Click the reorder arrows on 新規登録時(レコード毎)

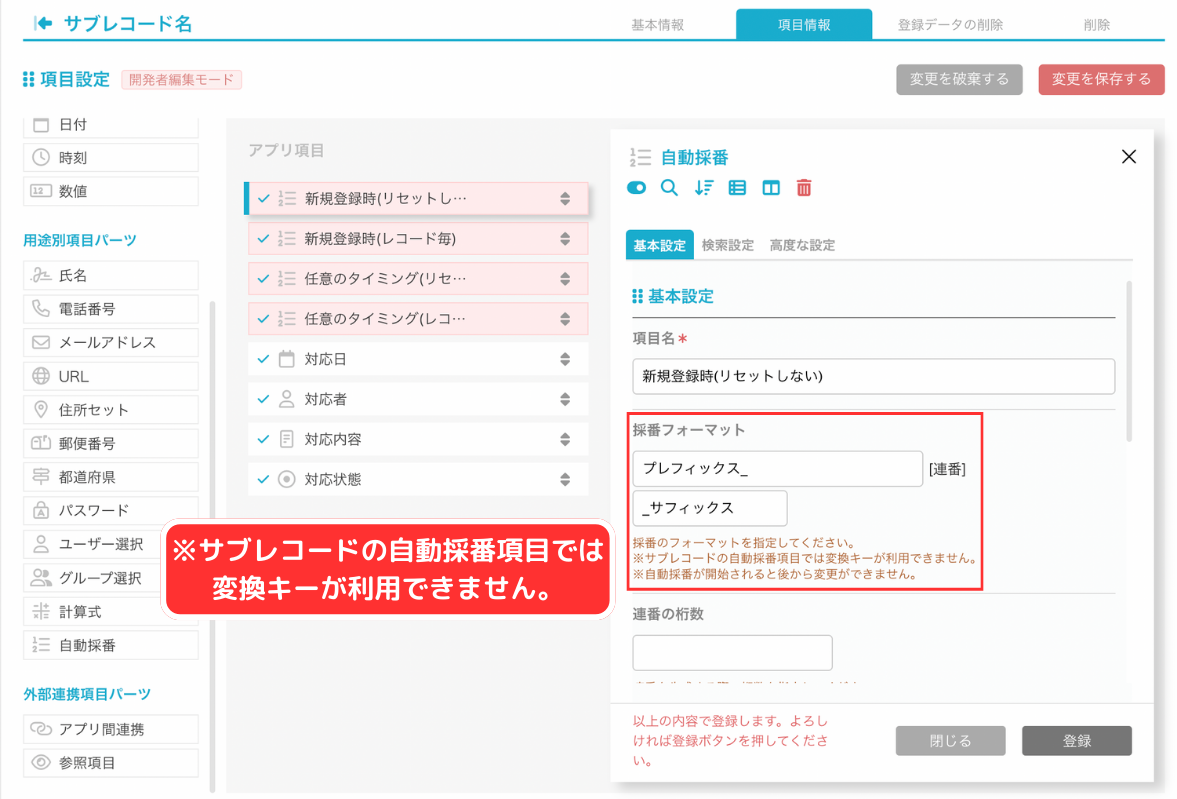[568, 238]
